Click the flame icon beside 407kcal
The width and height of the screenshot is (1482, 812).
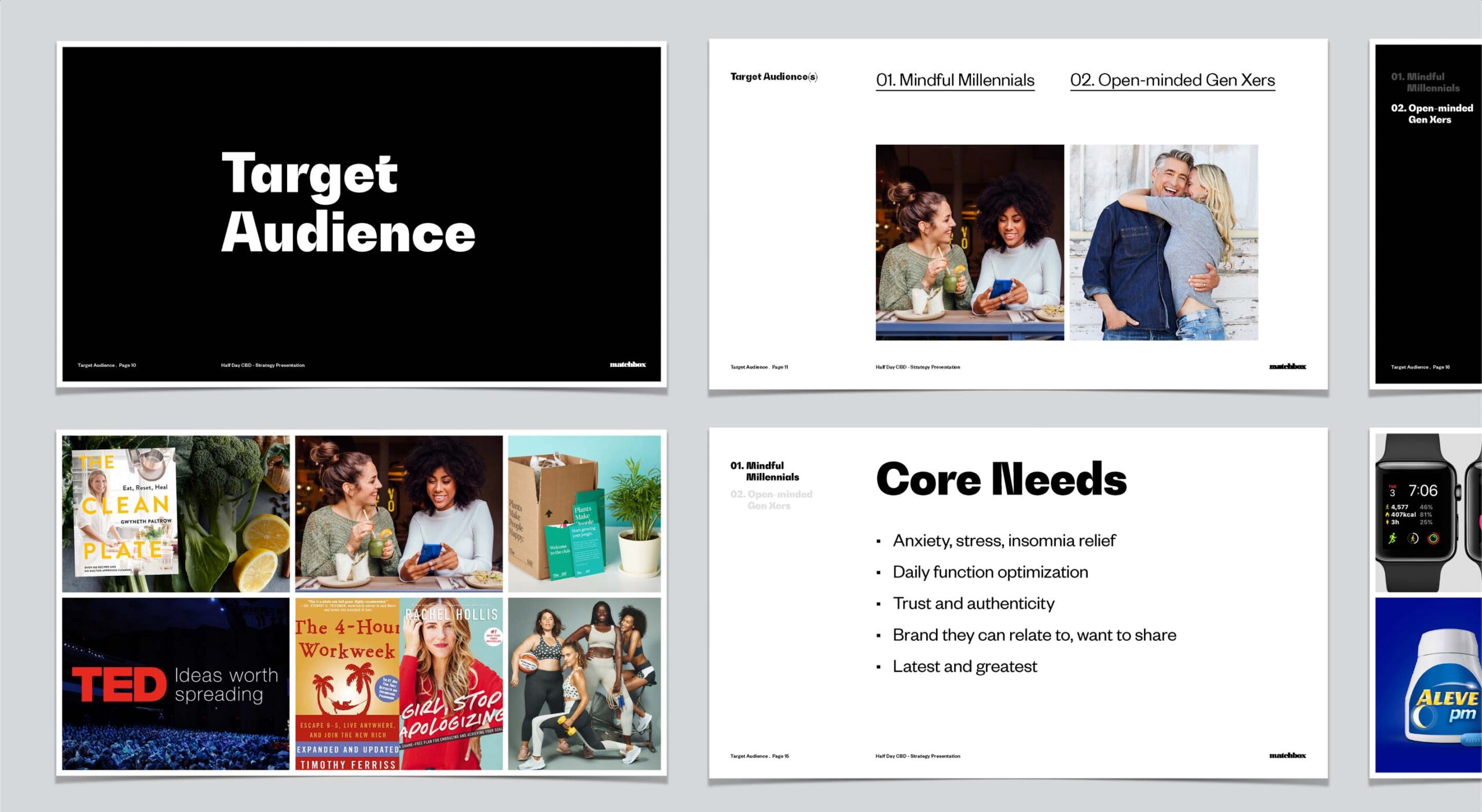(x=1387, y=514)
